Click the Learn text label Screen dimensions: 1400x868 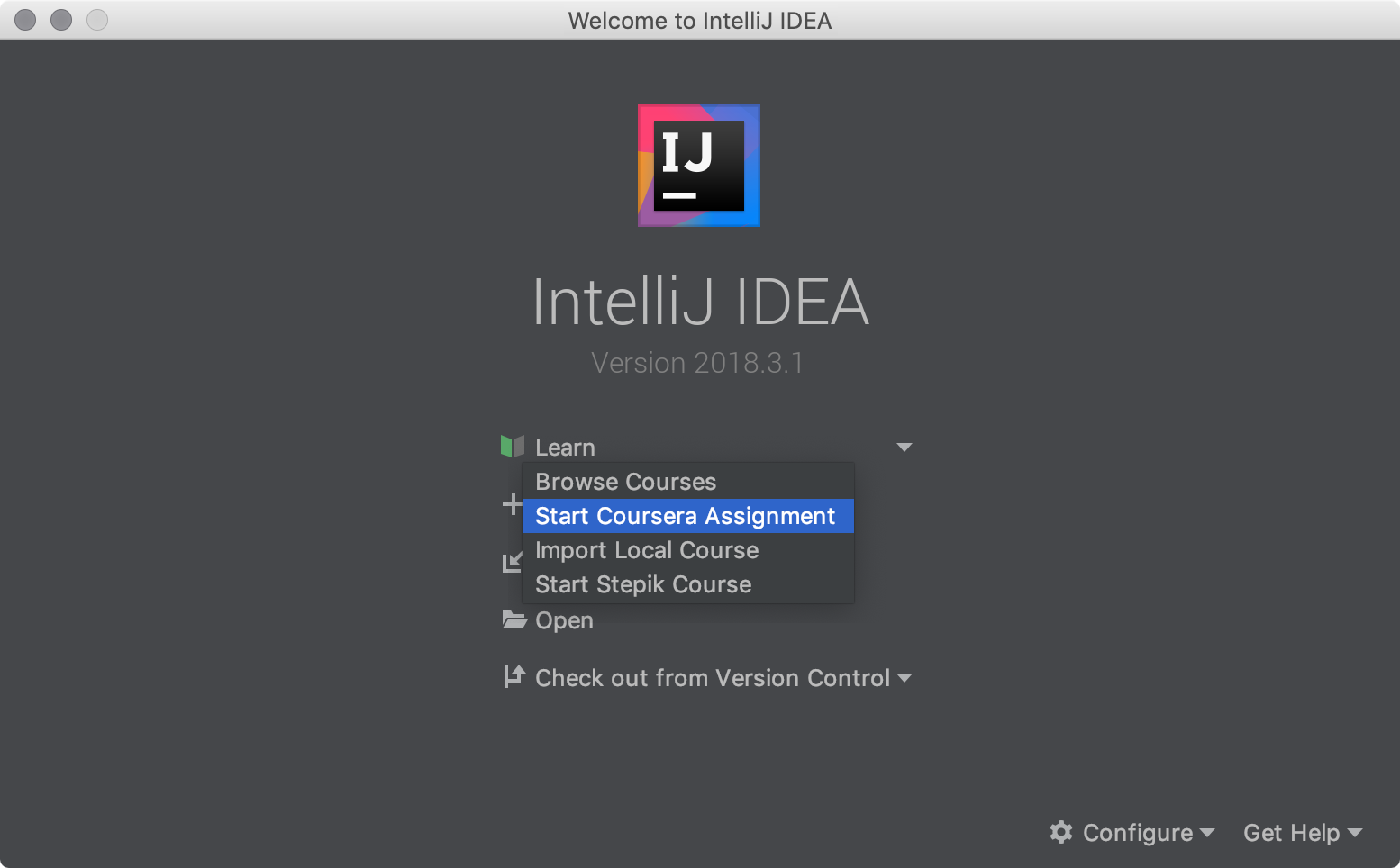(565, 448)
